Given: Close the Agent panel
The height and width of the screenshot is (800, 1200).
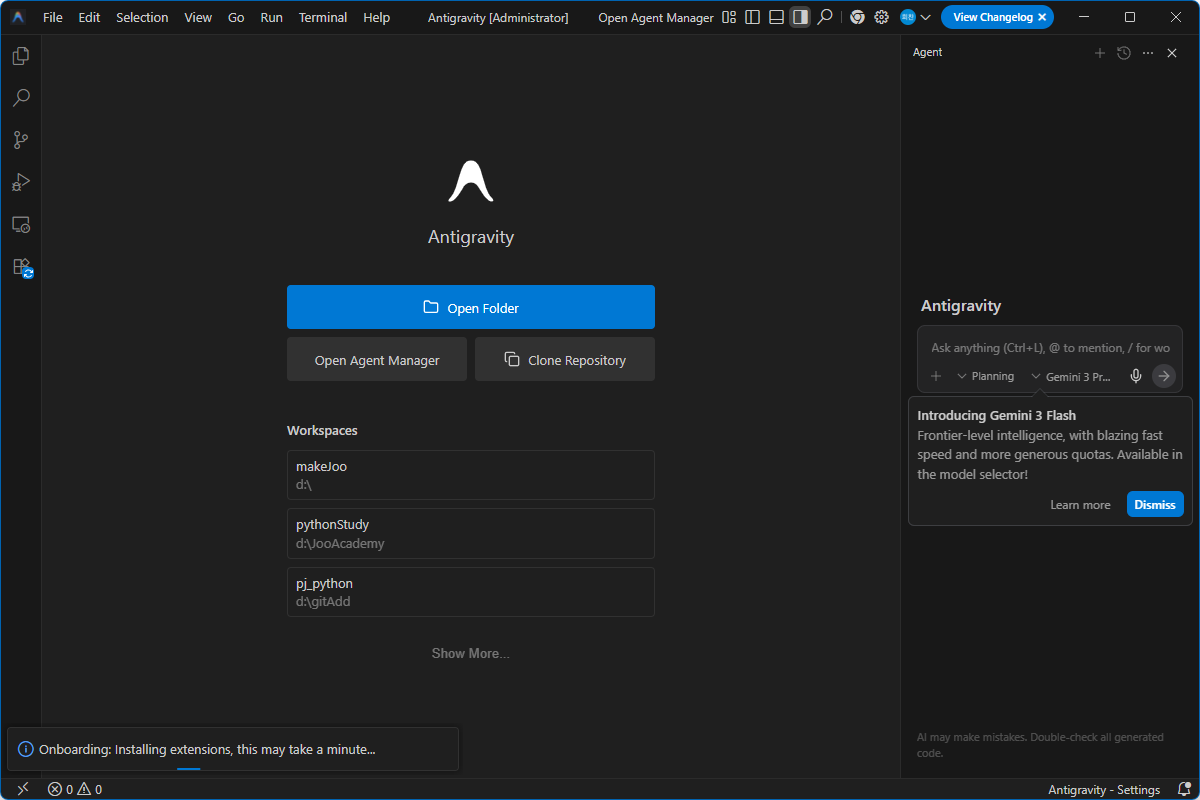Looking at the screenshot, I should pyautogui.click(x=1172, y=53).
